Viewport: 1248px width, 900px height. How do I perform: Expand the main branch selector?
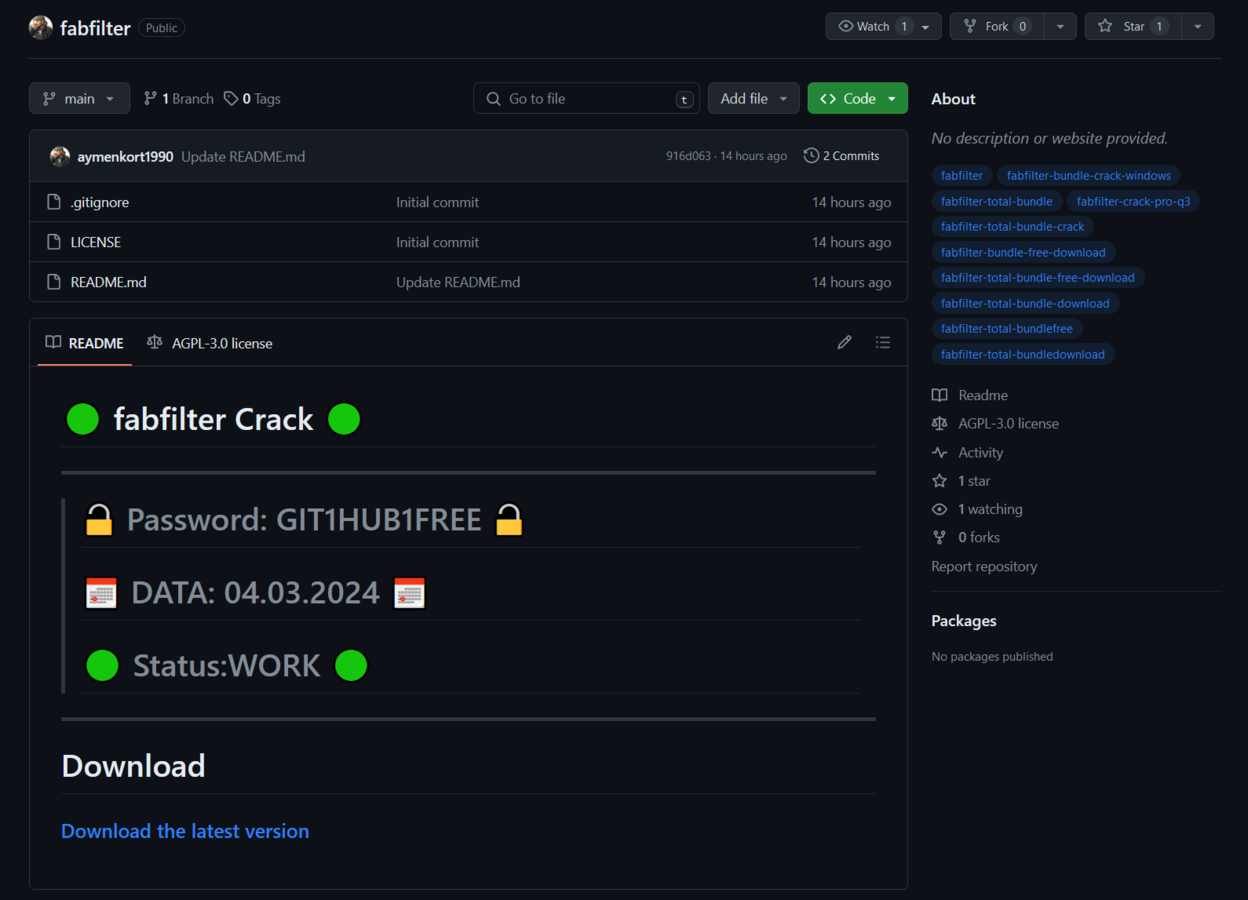click(79, 98)
